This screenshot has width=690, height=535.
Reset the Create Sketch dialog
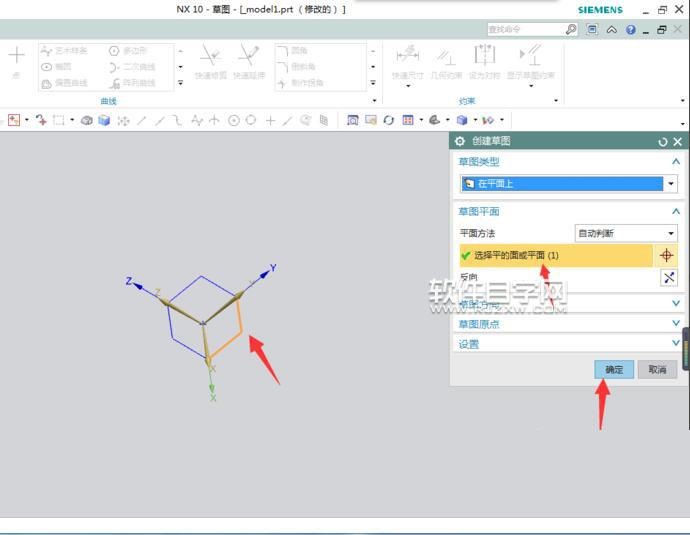coord(662,142)
